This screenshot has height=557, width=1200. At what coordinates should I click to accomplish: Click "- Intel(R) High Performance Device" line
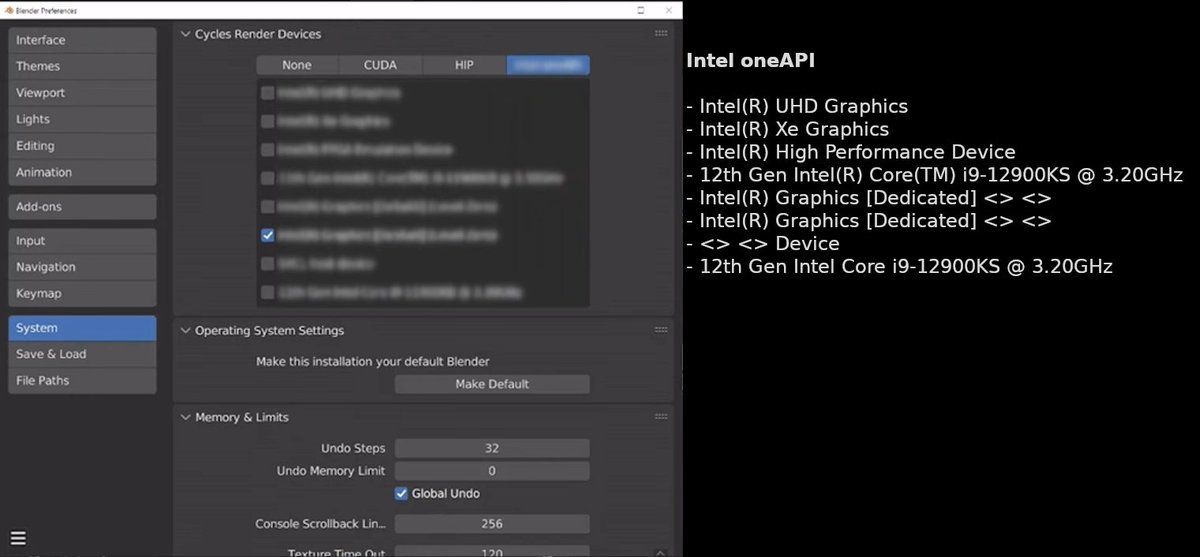tap(851, 152)
